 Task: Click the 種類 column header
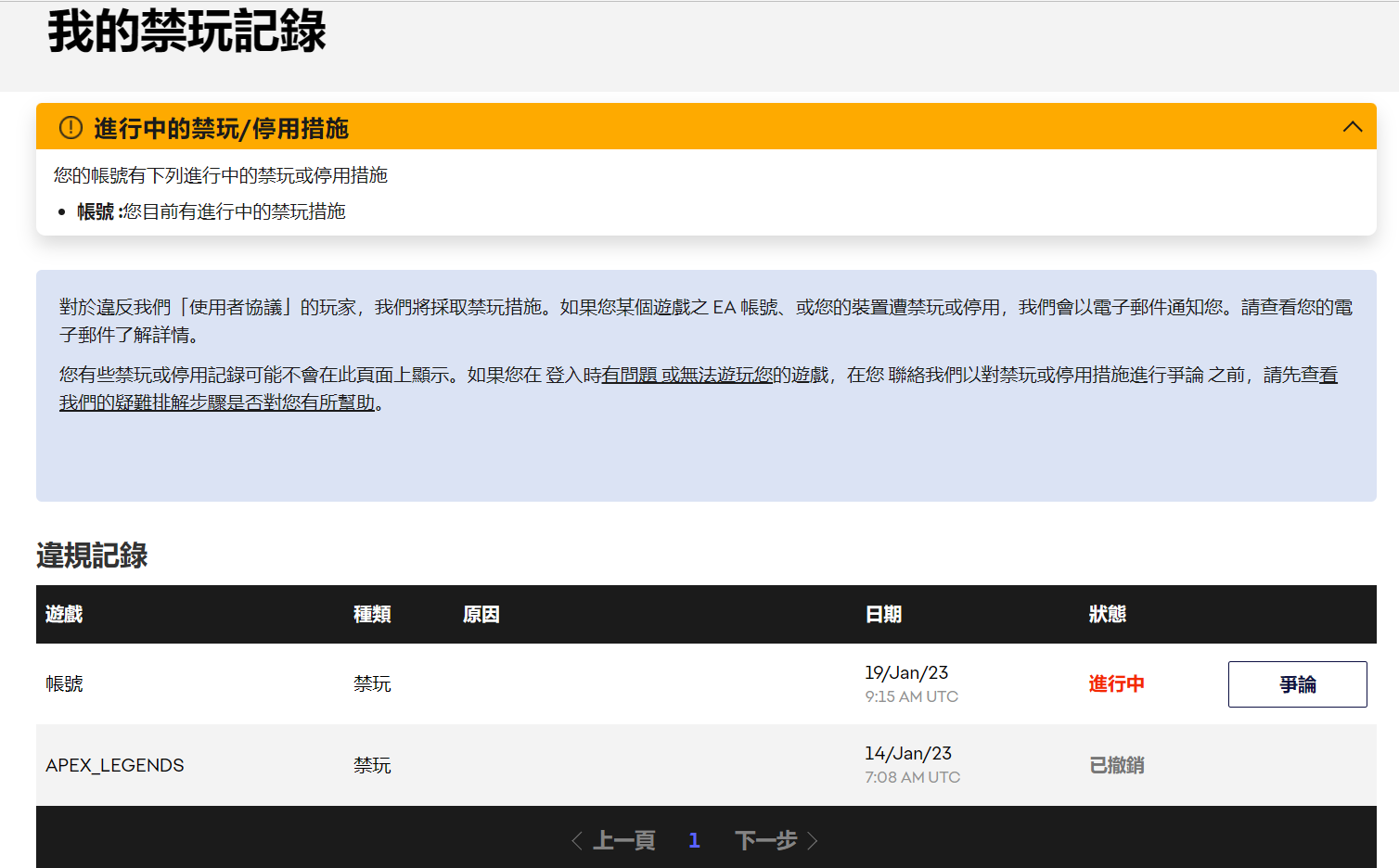[x=372, y=614]
